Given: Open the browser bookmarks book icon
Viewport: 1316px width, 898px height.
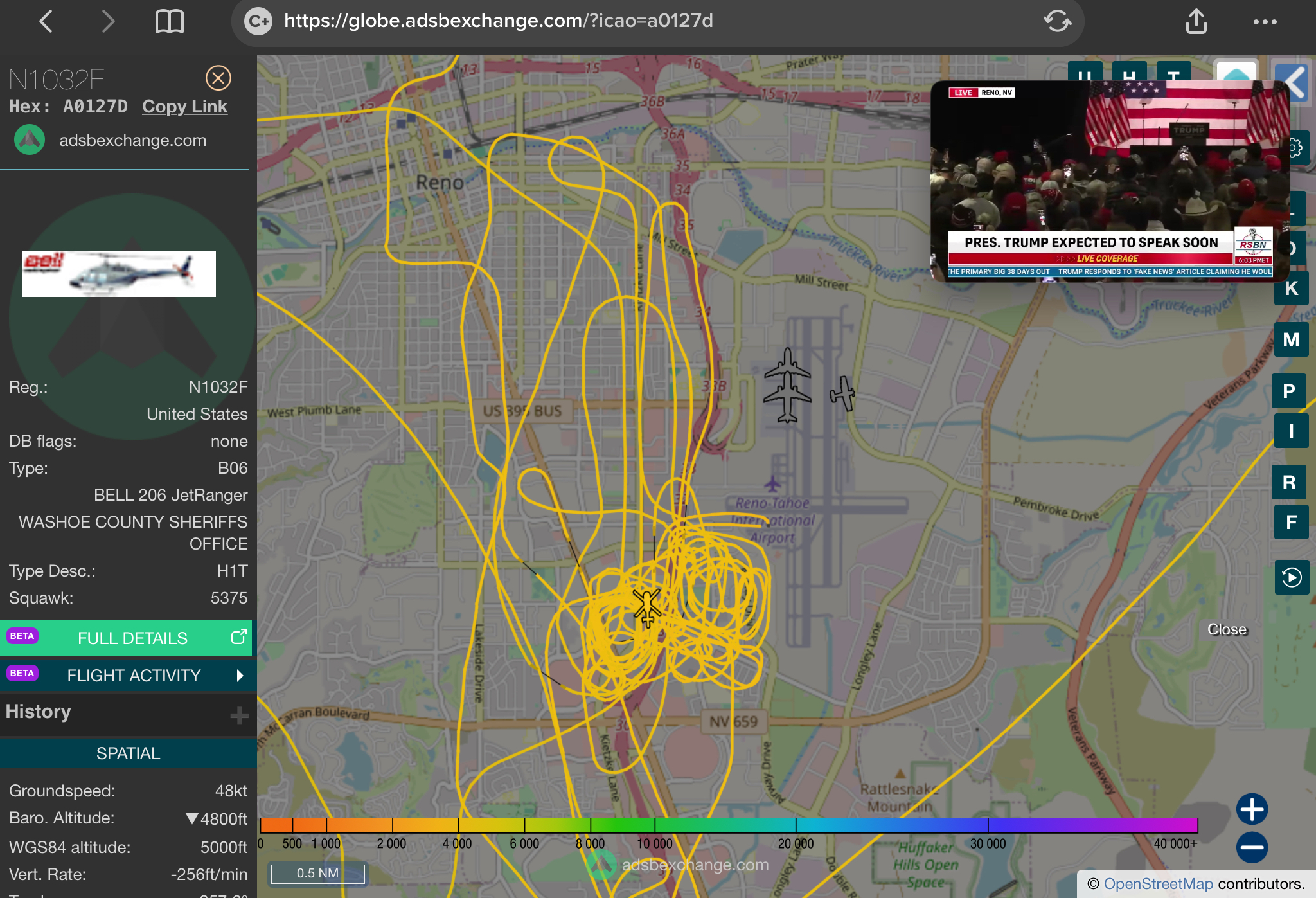Looking at the screenshot, I should [170, 21].
